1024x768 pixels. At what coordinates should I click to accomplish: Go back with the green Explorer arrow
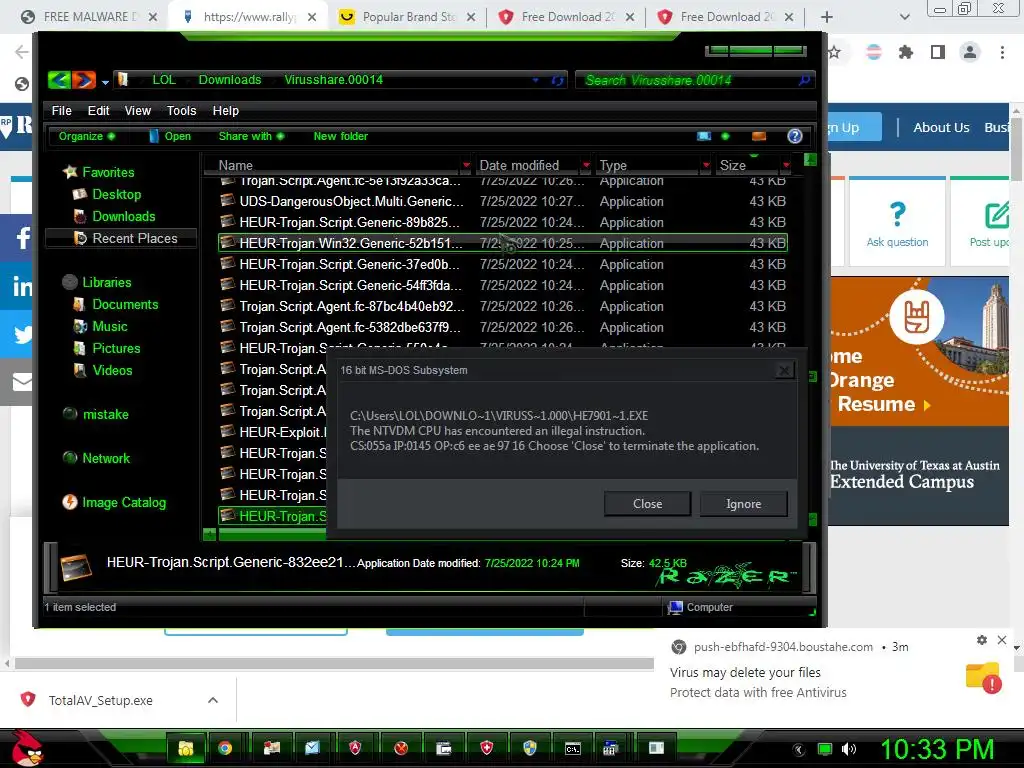(x=59, y=80)
